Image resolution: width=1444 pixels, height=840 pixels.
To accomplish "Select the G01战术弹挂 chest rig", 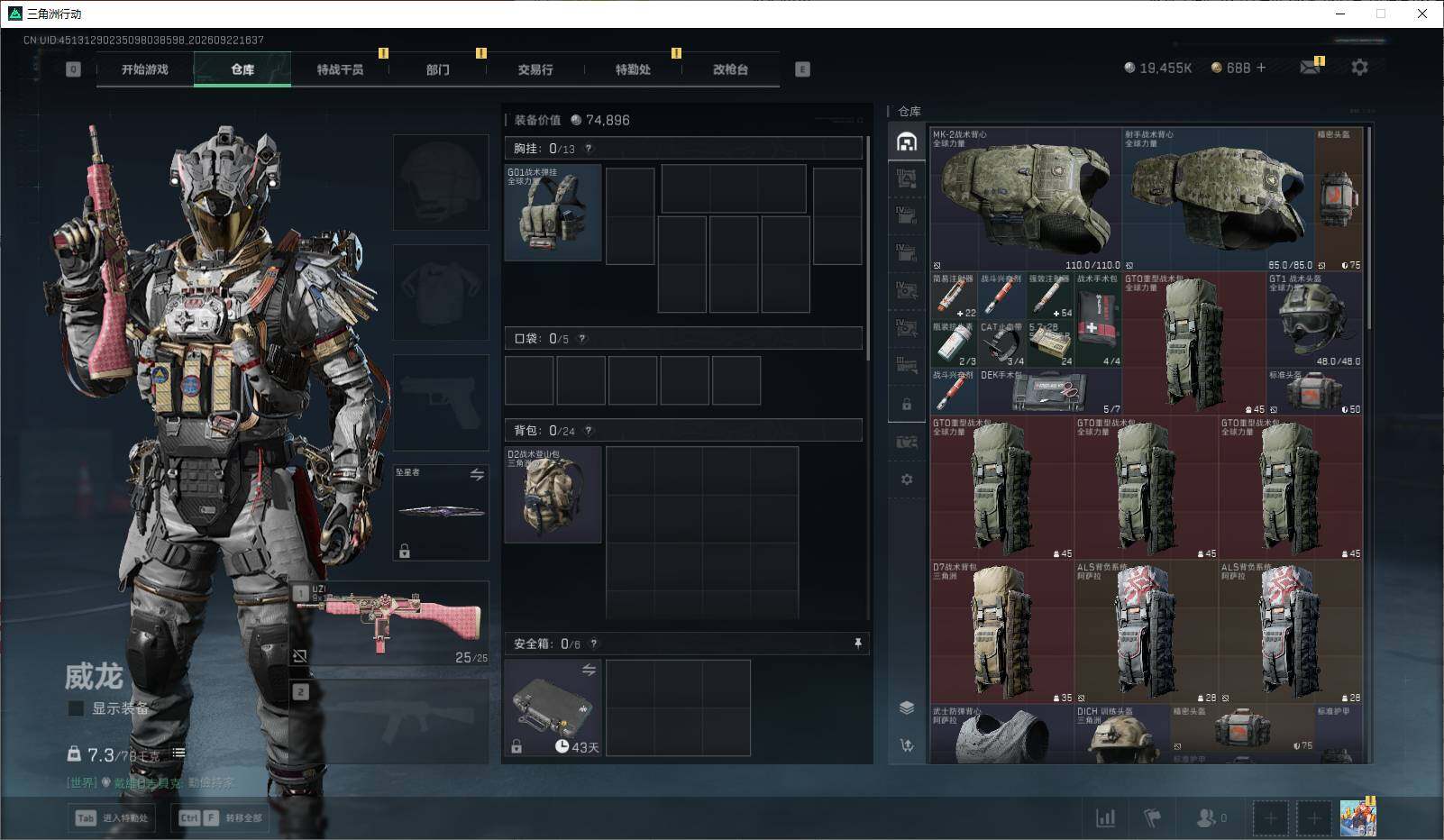I will tap(553, 213).
